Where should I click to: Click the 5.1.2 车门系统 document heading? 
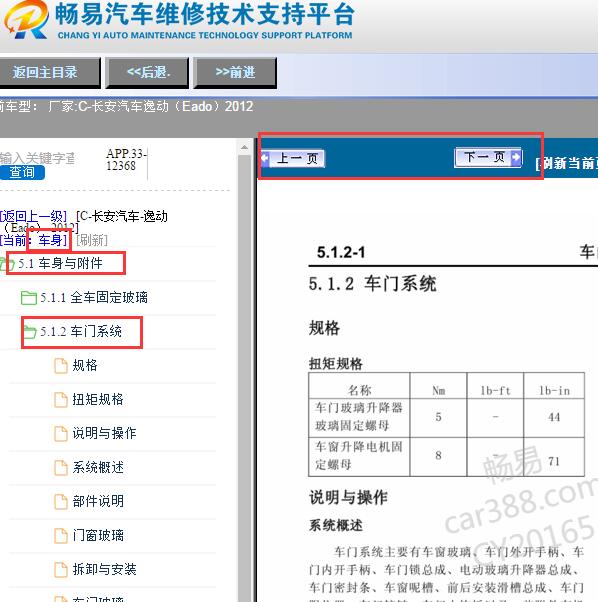coord(372,284)
